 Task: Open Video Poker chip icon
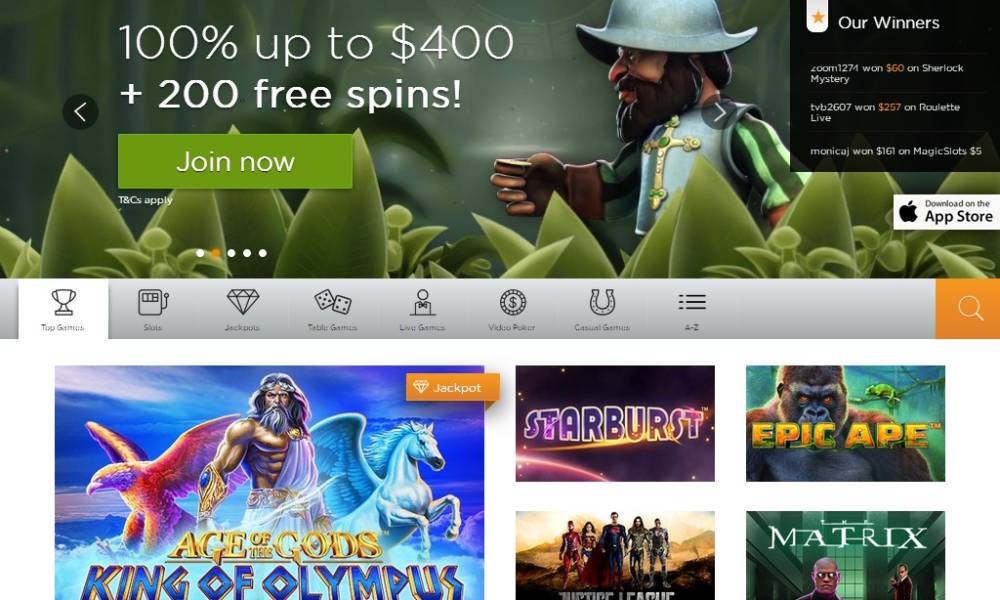pyautogui.click(x=512, y=302)
